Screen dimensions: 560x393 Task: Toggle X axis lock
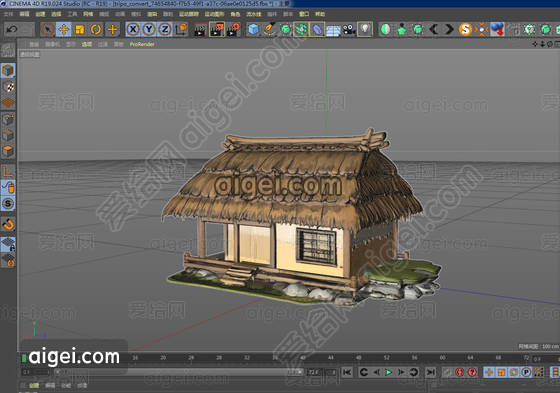[133, 29]
